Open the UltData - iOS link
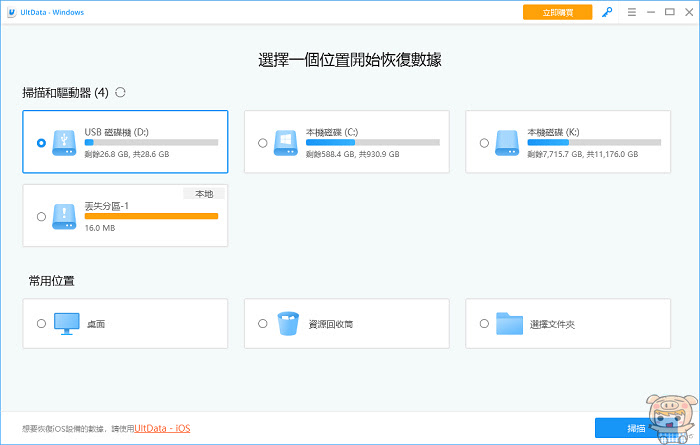Image resolution: width=700 pixels, height=445 pixels. coord(162,428)
